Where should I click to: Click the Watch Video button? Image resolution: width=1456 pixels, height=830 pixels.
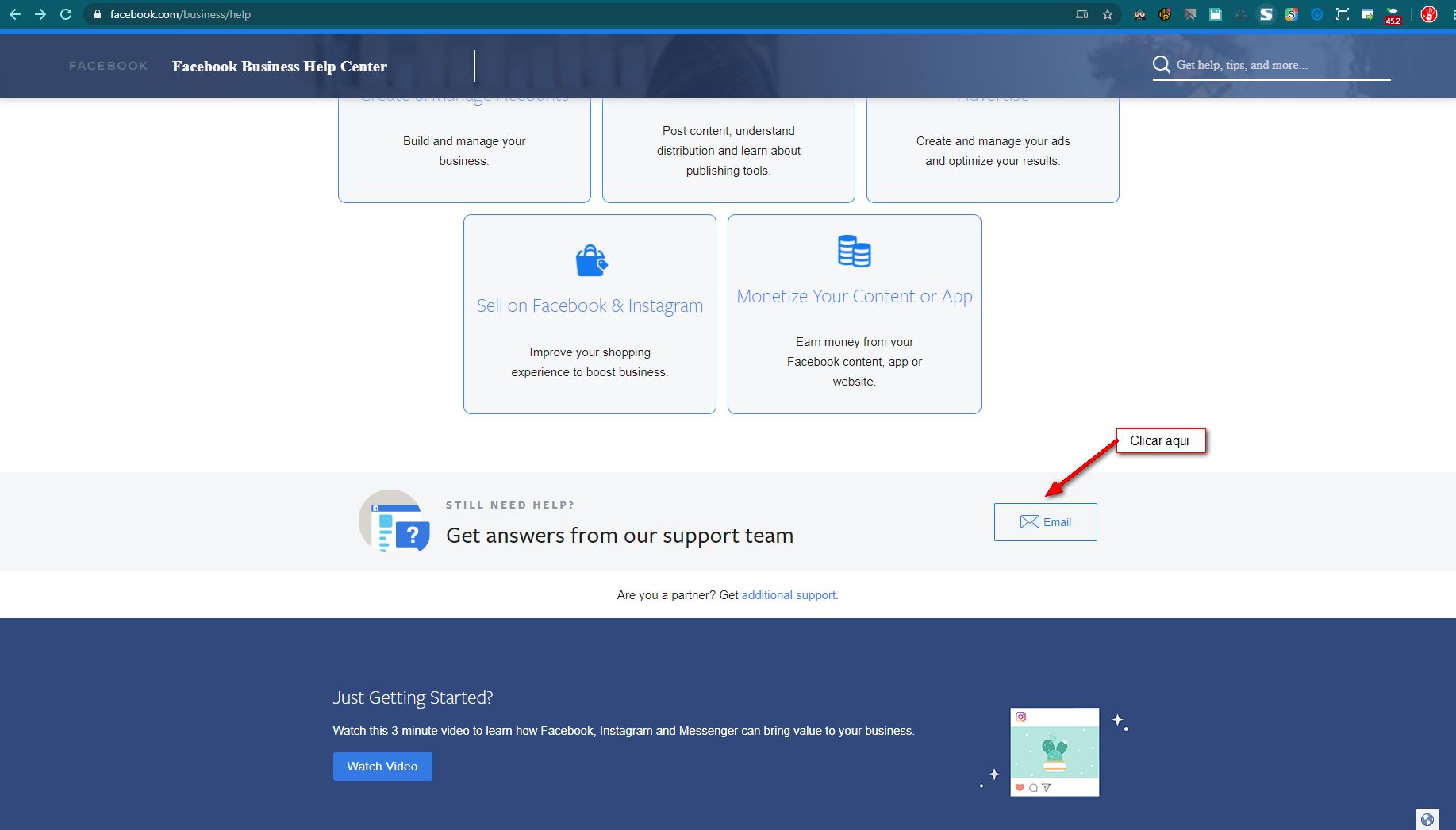click(382, 767)
